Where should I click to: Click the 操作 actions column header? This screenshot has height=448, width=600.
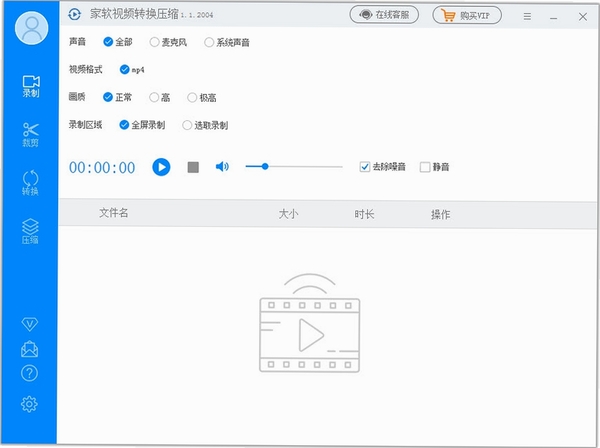440,214
